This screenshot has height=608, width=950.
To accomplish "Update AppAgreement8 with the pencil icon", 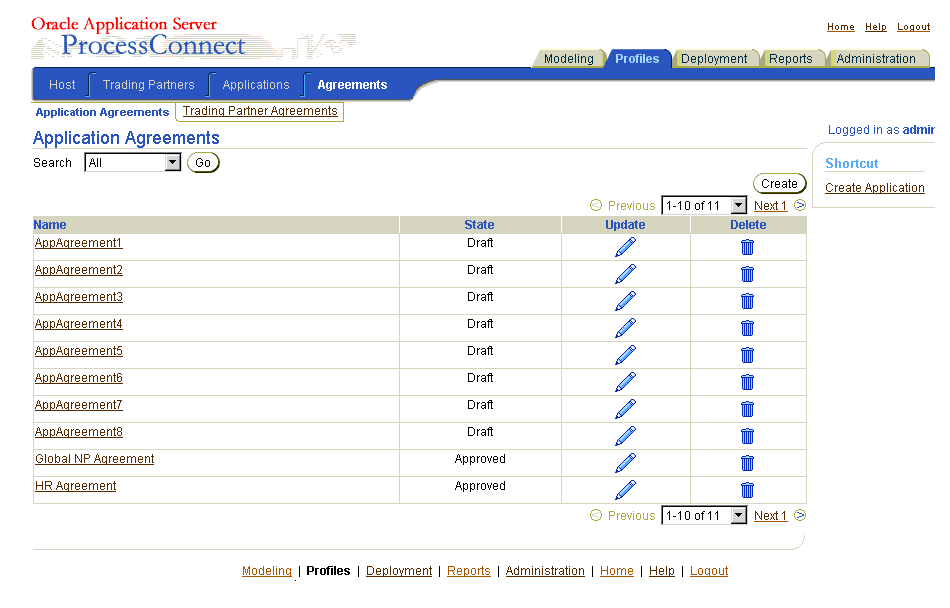I will point(625,436).
